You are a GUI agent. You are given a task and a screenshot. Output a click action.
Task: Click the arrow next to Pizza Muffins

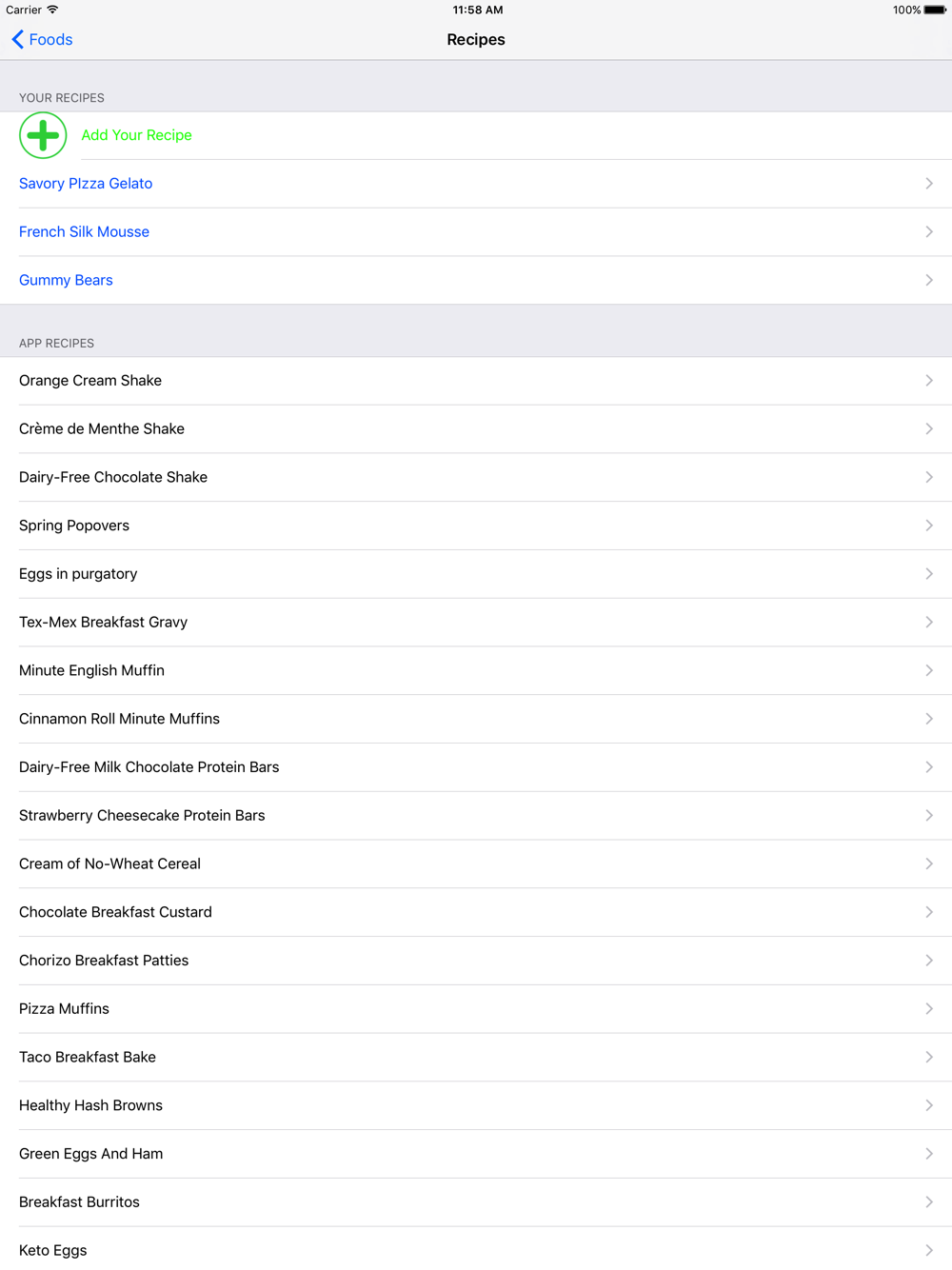929,1008
